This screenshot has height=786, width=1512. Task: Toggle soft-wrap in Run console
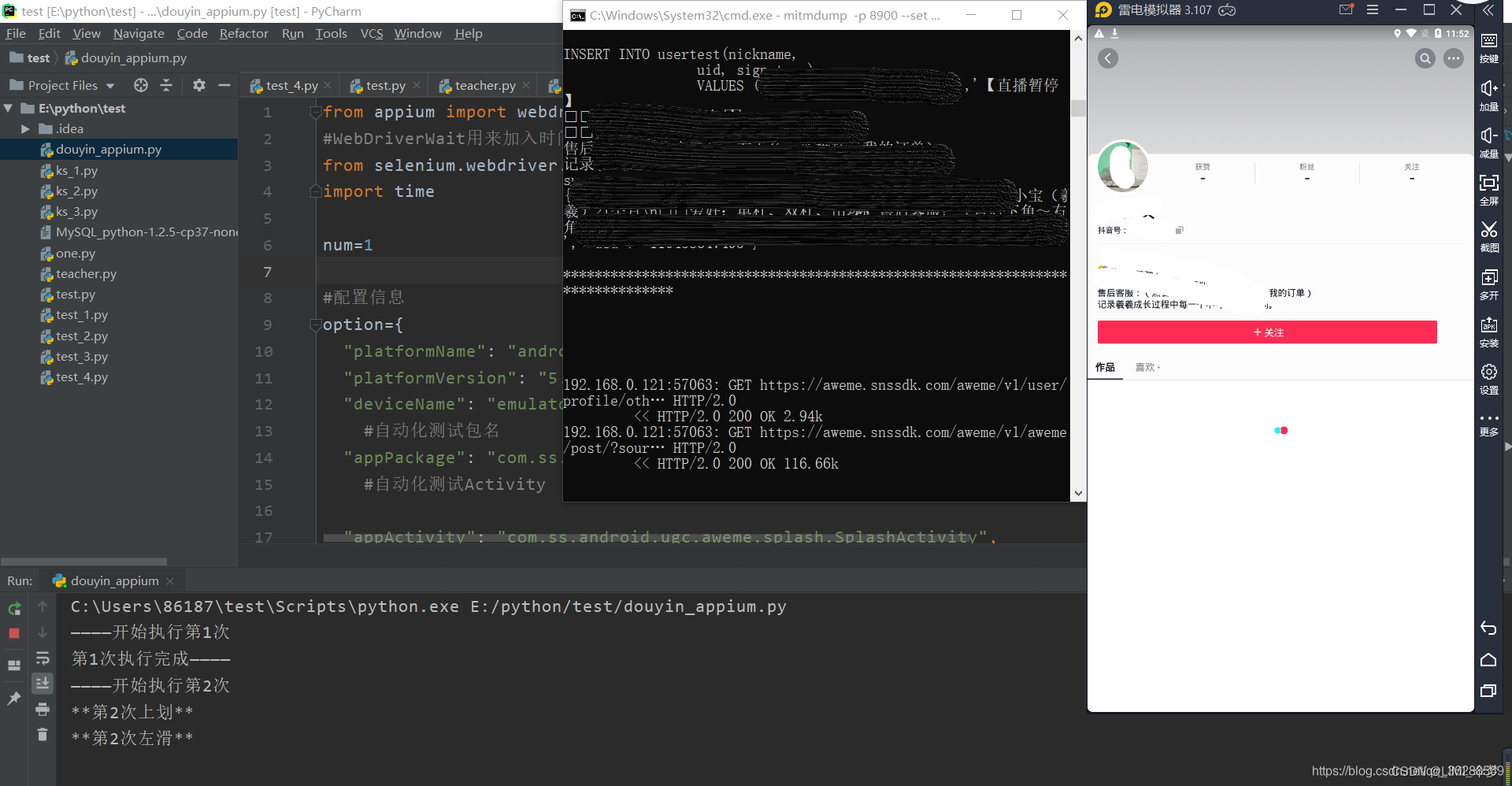(43, 658)
